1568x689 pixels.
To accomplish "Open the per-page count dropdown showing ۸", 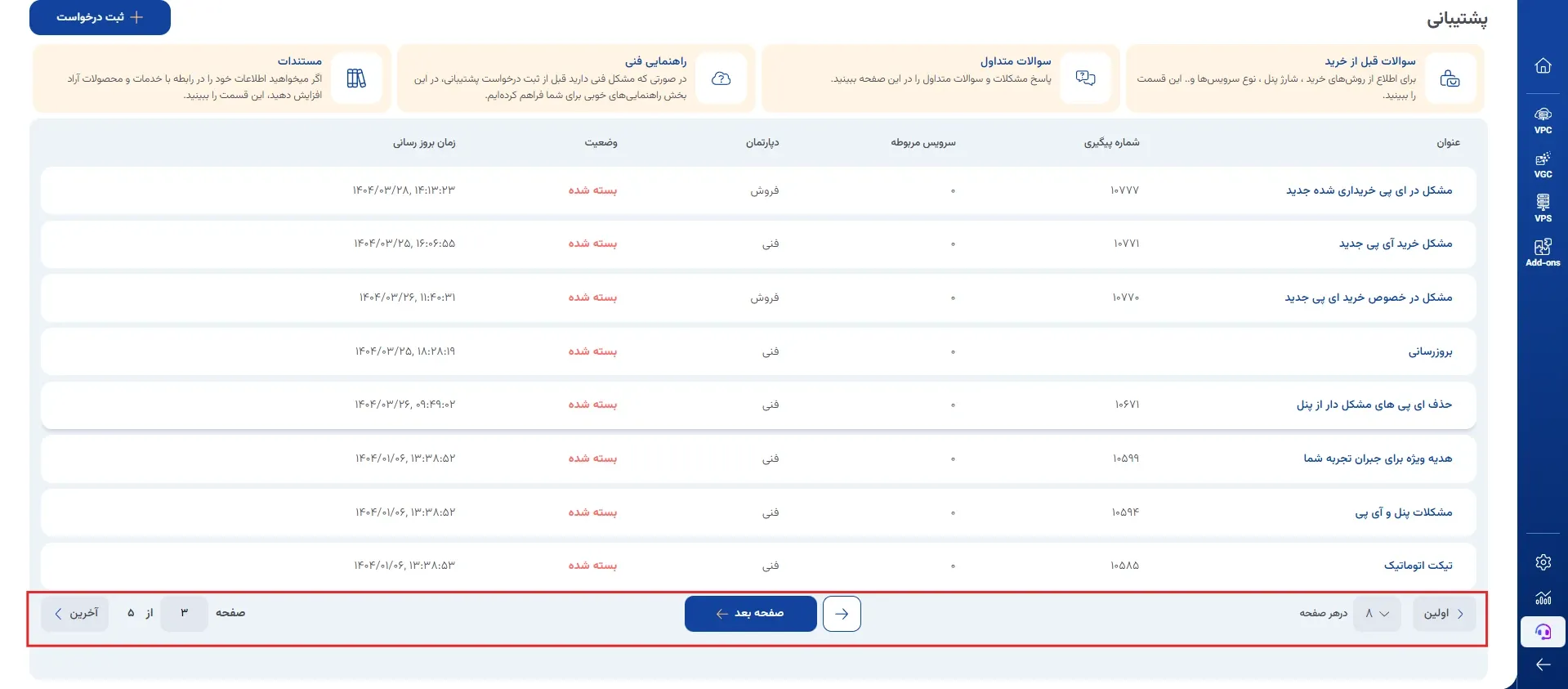I will click(x=1377, y=614).
